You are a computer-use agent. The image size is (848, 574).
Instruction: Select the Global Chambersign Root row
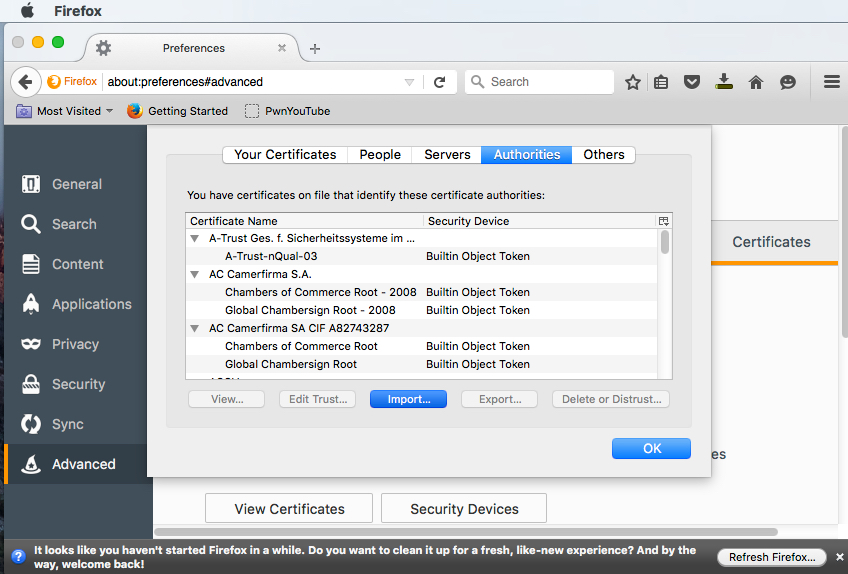coord(422,364)
